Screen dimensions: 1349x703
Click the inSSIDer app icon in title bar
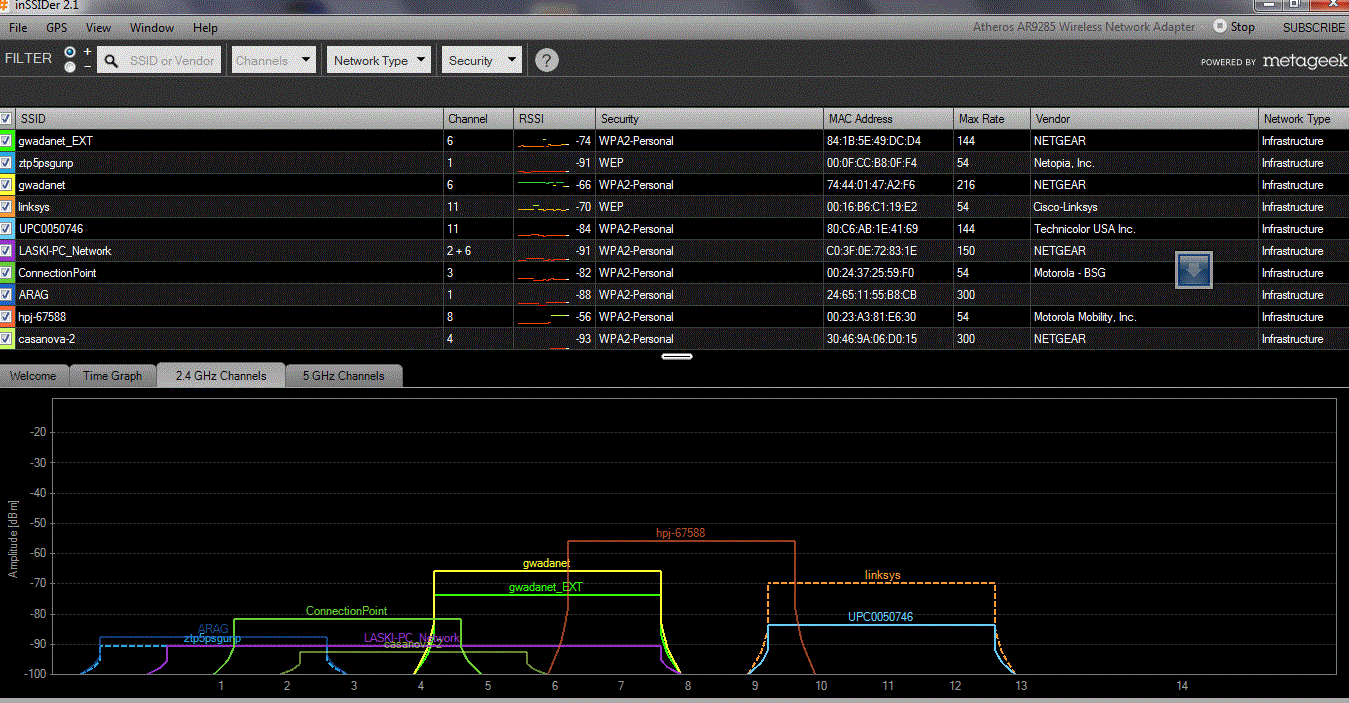tap(6, 5)
